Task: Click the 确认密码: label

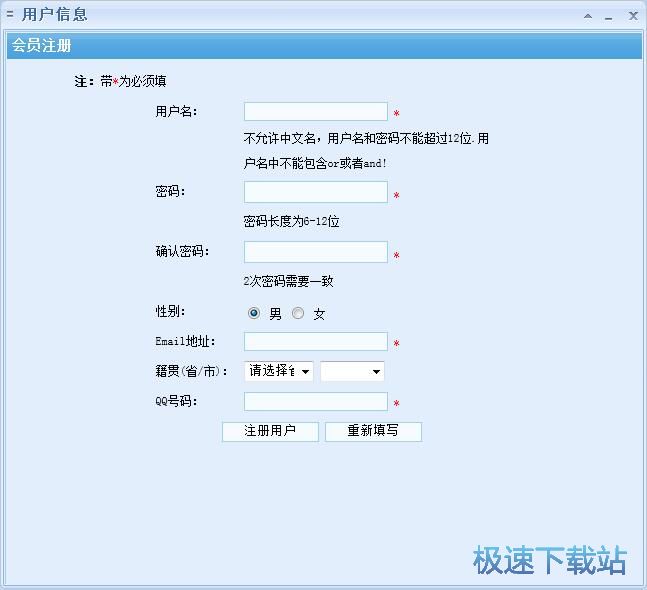Action: pyautogui.click(x=182, y=251)
